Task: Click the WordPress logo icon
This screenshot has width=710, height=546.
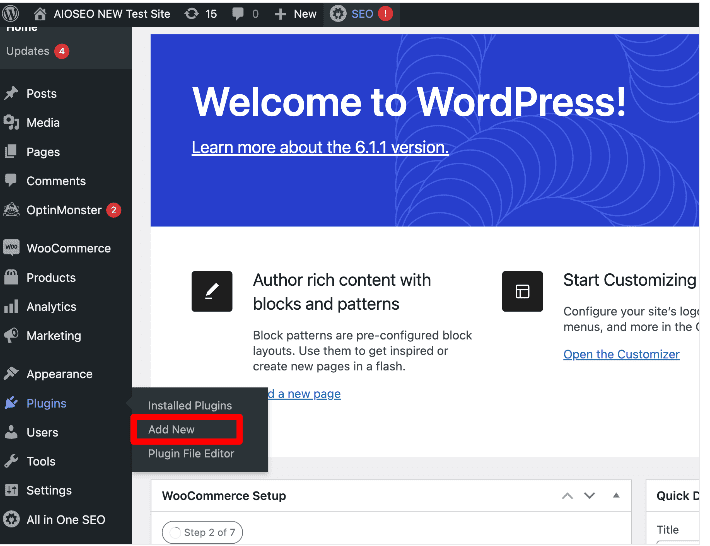Action: [13, 14]
